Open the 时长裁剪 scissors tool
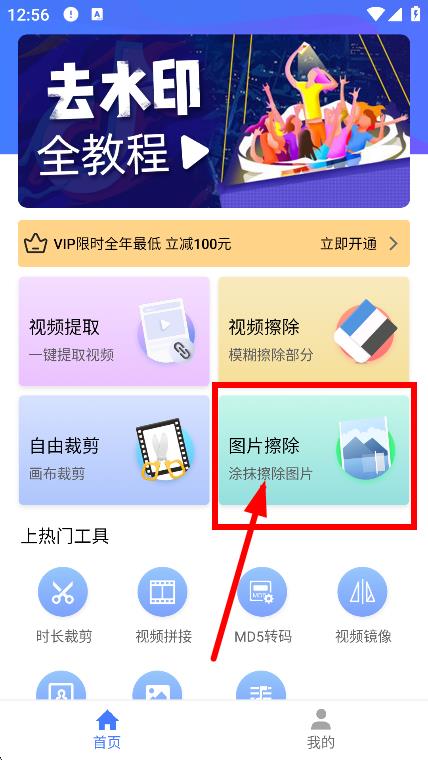This screenshot has height=760, width=428. [x=63, y=592]
